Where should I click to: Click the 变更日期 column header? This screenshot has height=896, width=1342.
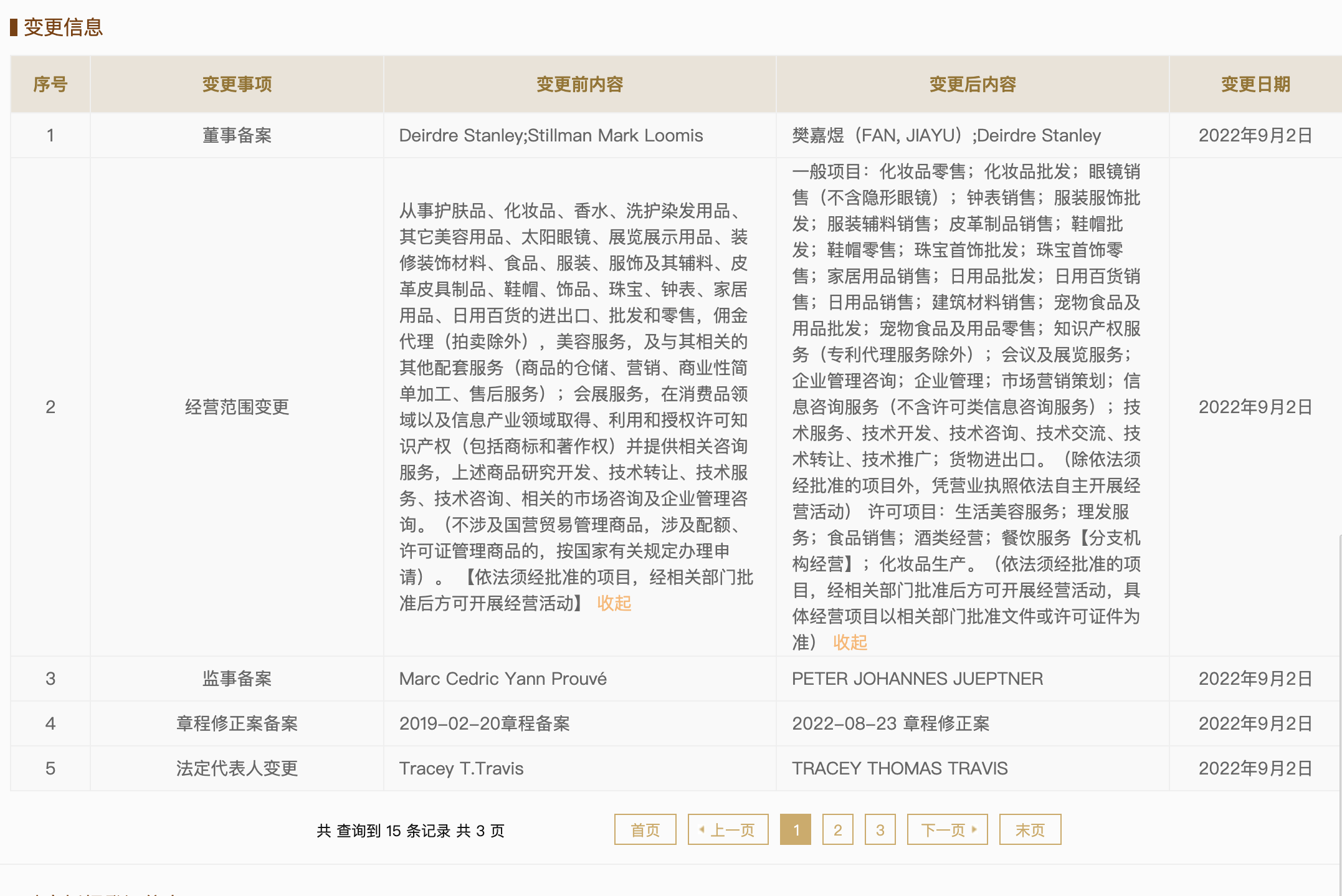(x=1255, y=84)
